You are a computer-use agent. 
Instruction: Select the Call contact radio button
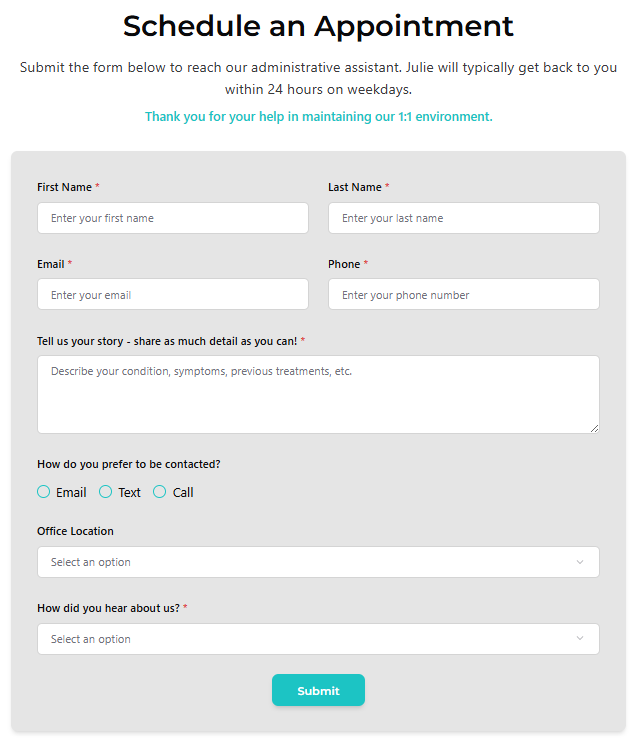point(160,492)
